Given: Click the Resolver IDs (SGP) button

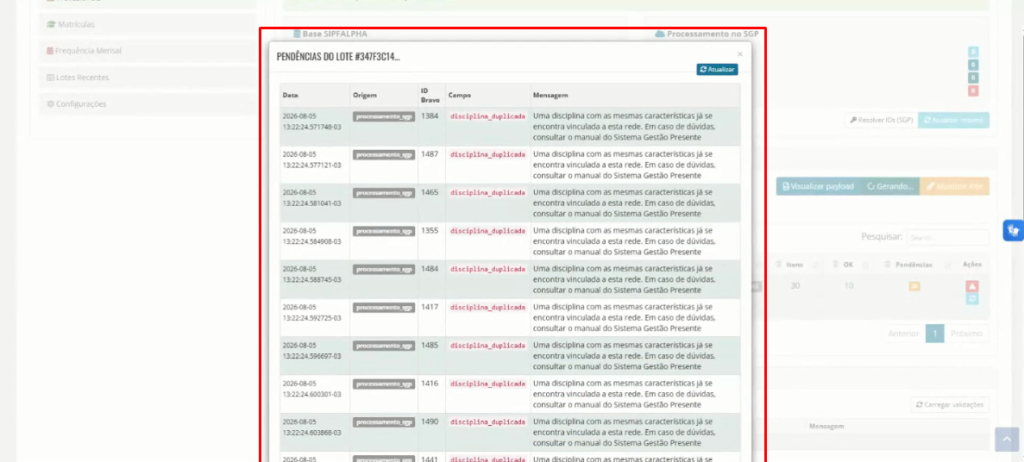Looking at the screenshot, I should click(x=881, y=120).
